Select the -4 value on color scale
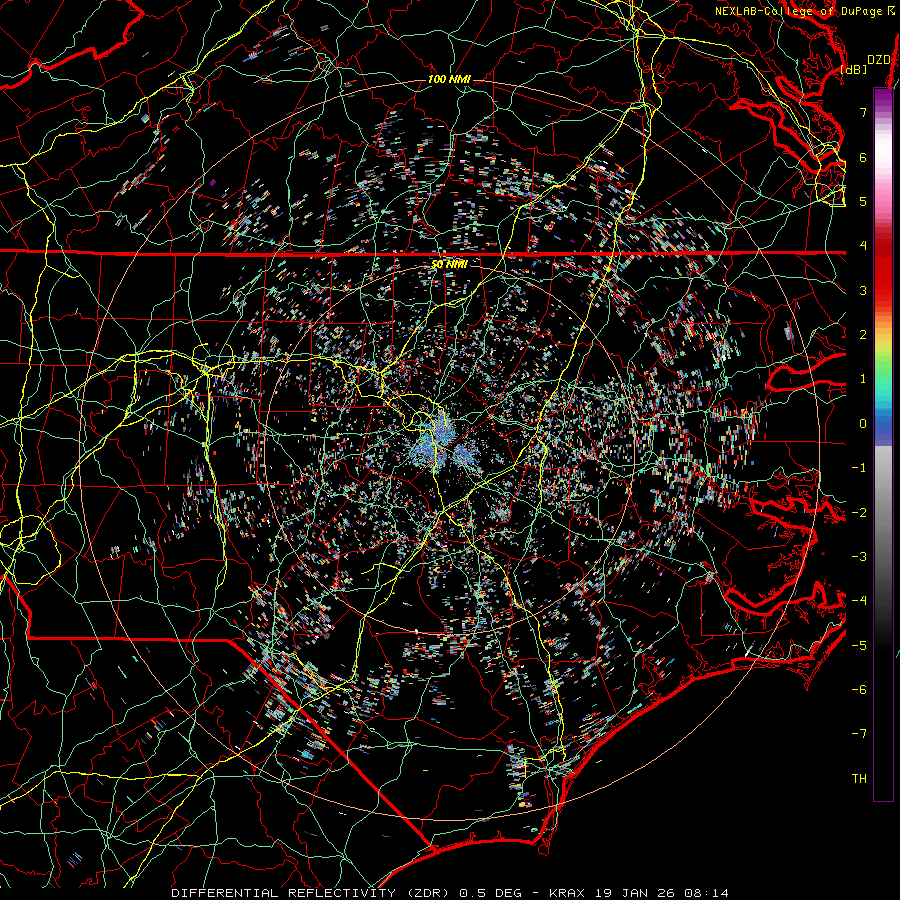This screenshot has height=900, width=900. tap(859, 601)
